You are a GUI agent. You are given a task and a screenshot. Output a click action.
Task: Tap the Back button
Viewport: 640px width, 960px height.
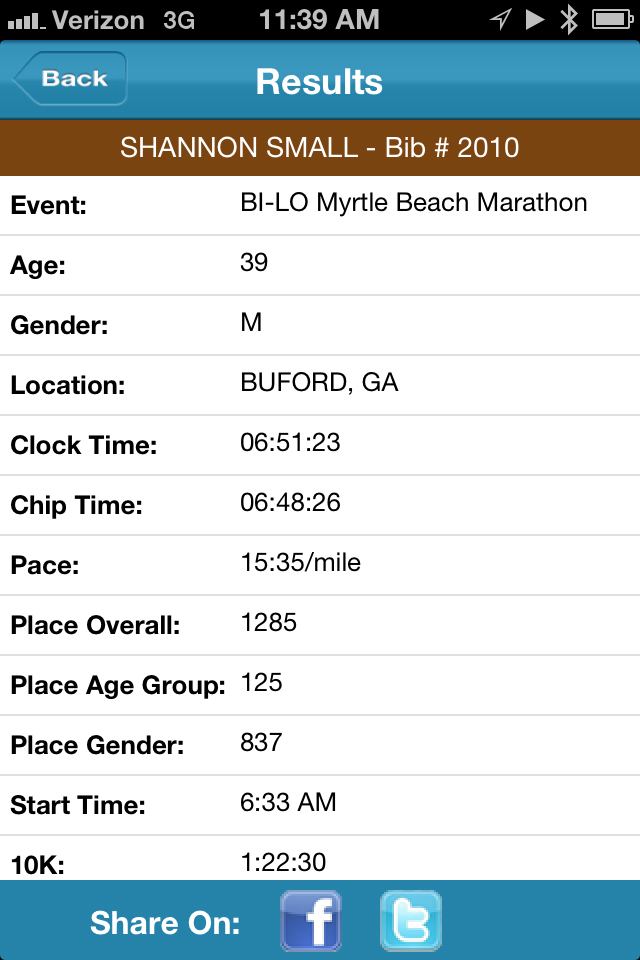[70, 78]
